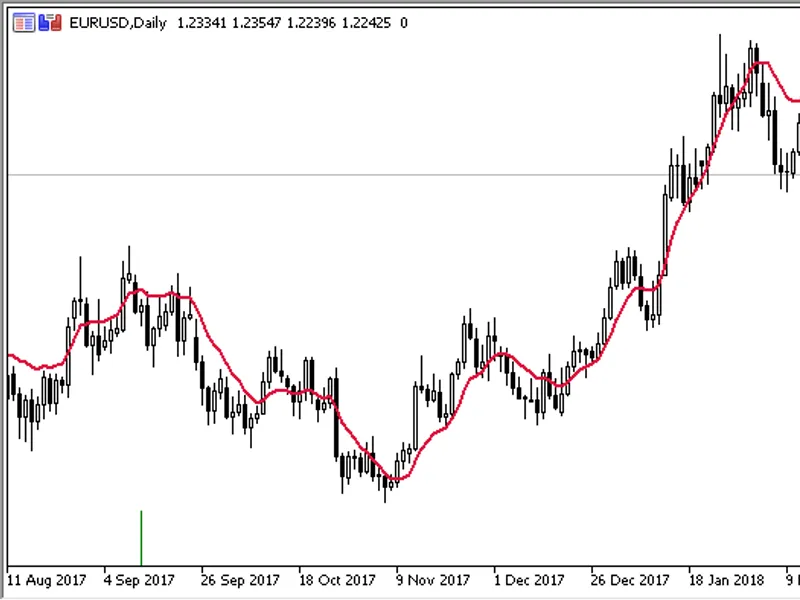Click the open price 1.23341 value
The width and height of the screenshot is (800, 600).
202,23
